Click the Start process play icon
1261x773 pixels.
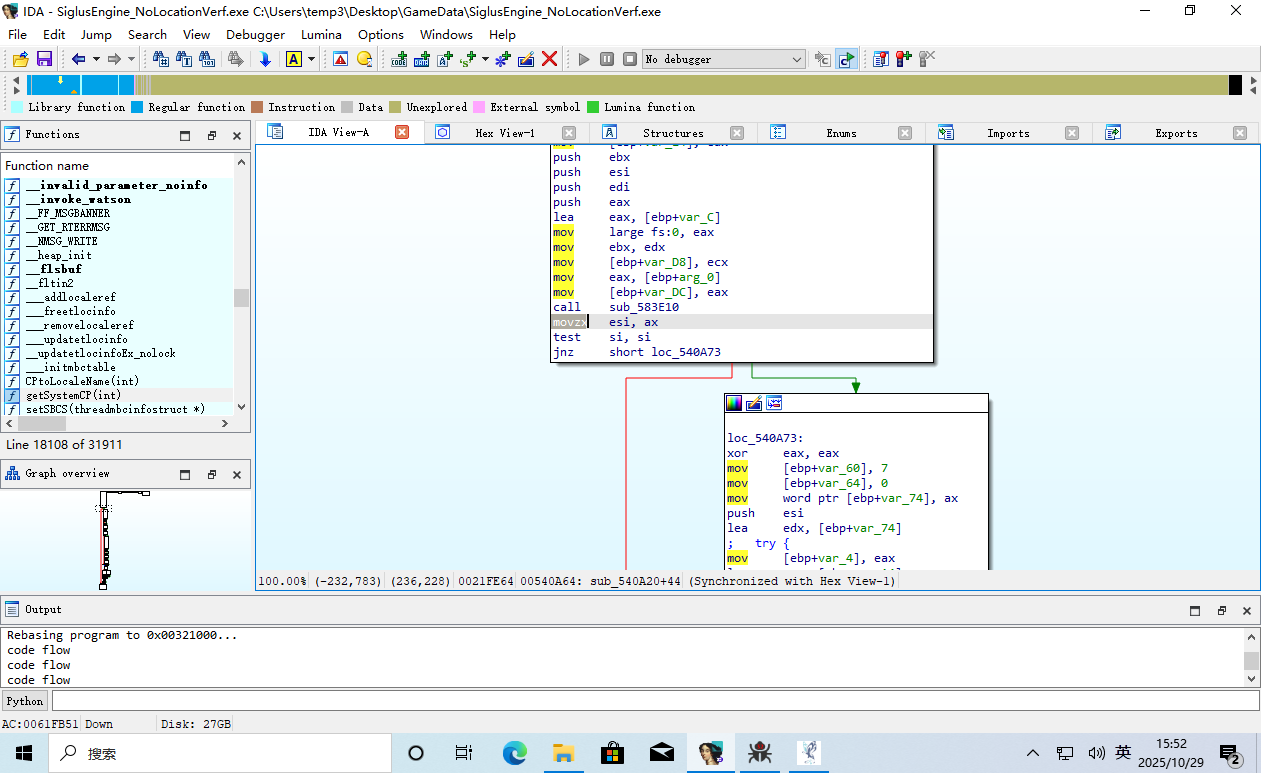585,59
